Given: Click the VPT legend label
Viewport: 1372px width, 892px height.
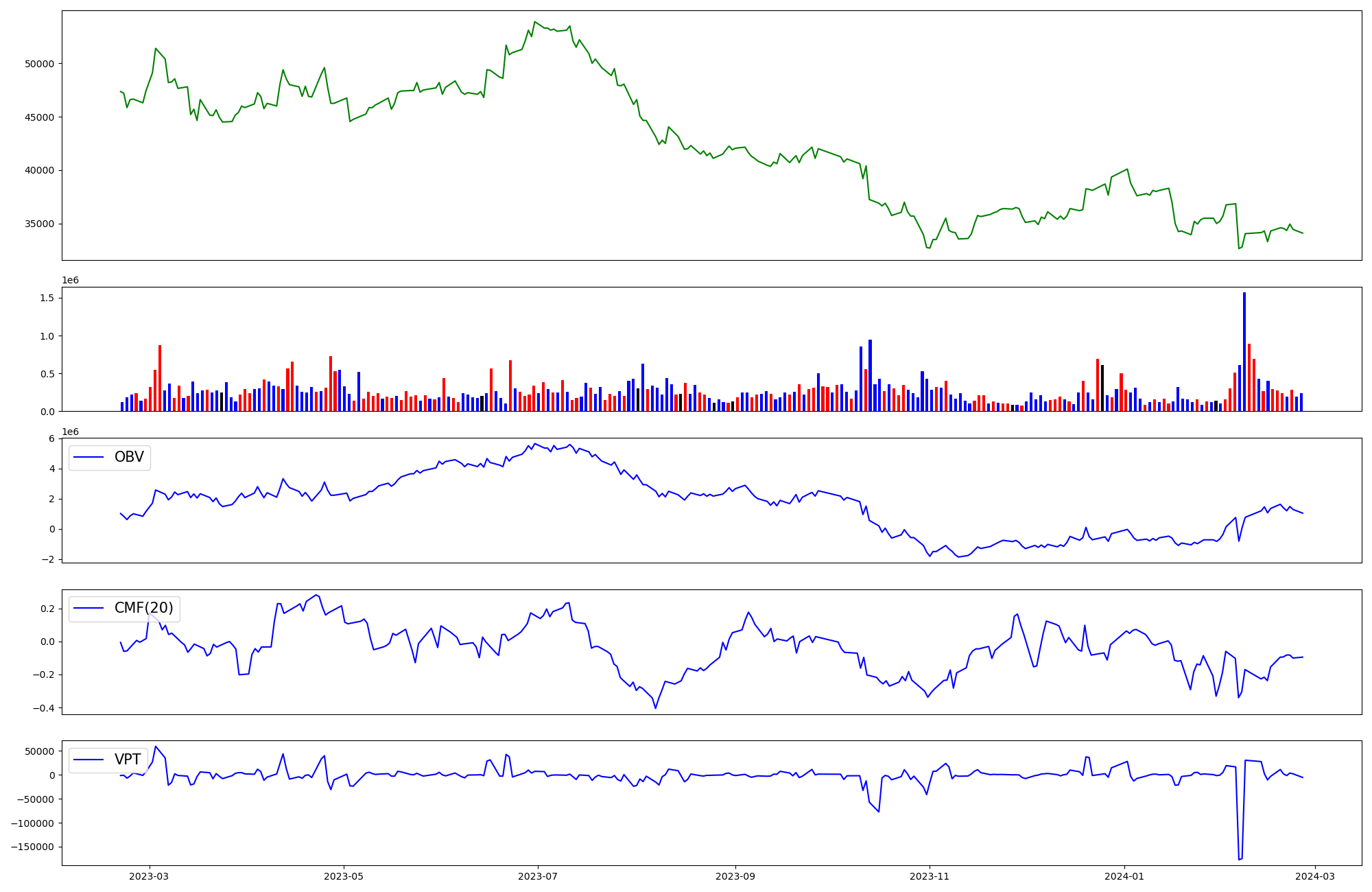Looking at the screenshot, I should 128,760.
